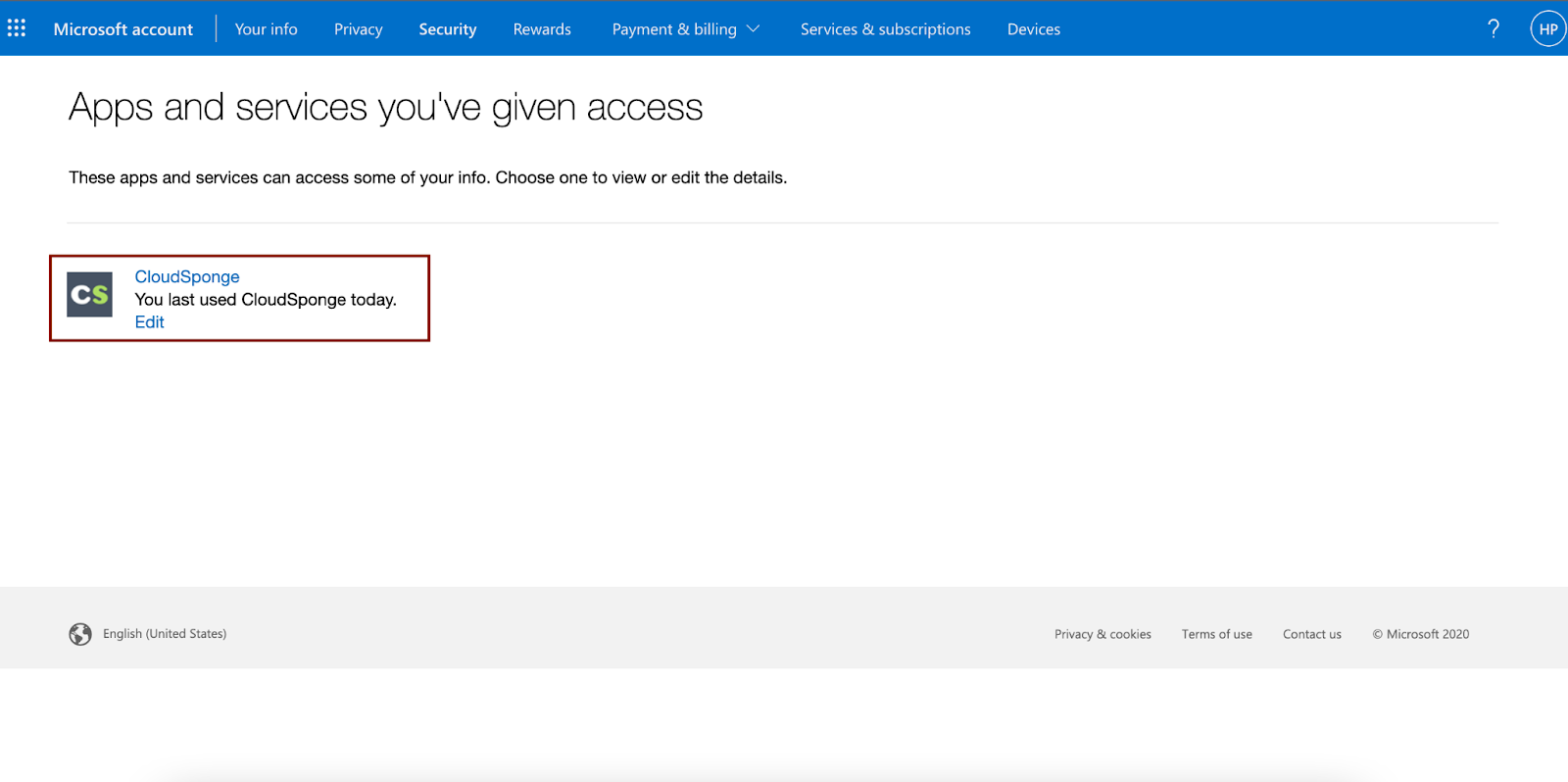
Task: Open the Your info tab
Action: coord(266,29)
